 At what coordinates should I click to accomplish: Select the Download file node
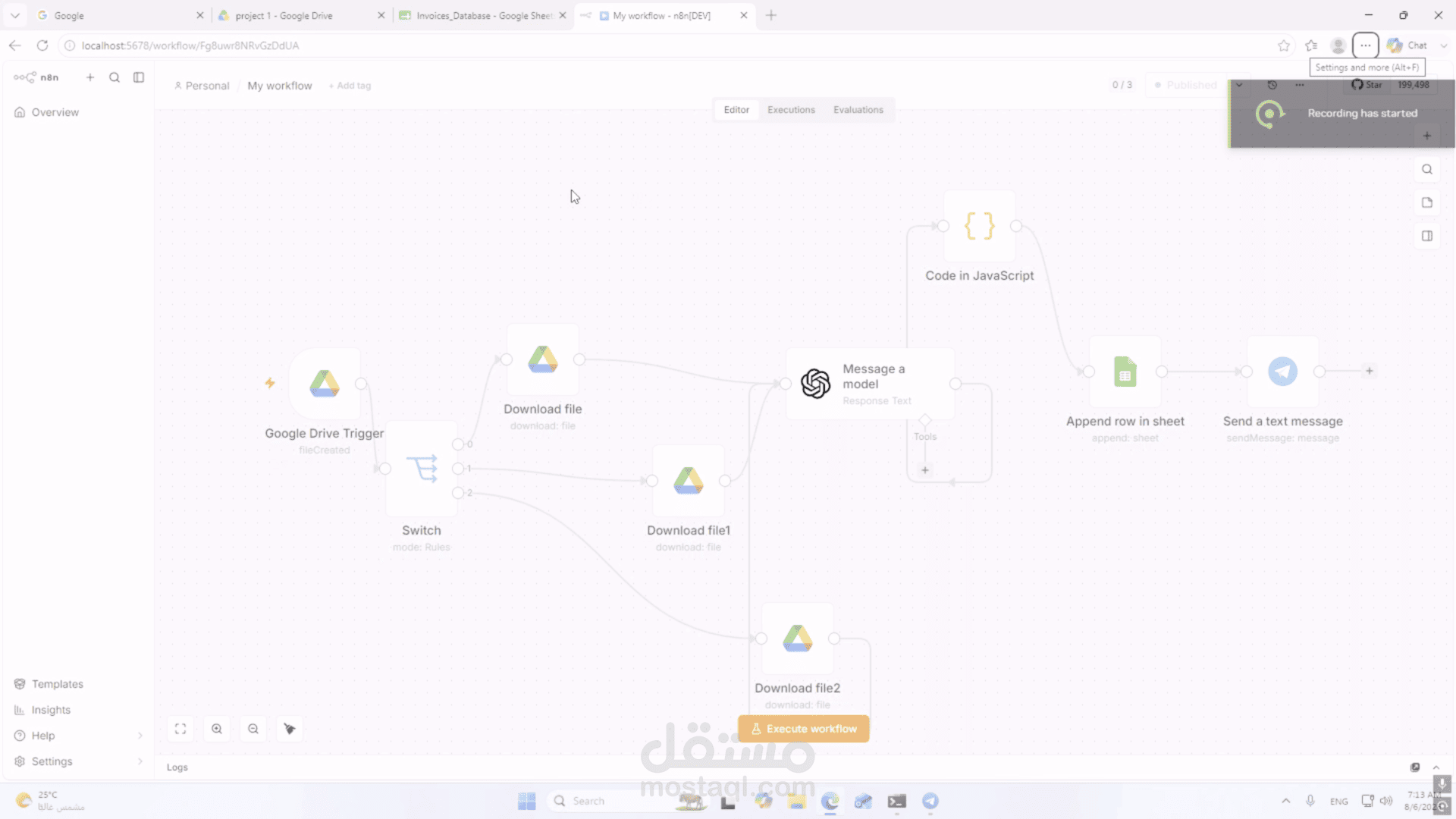click(543, 359)
